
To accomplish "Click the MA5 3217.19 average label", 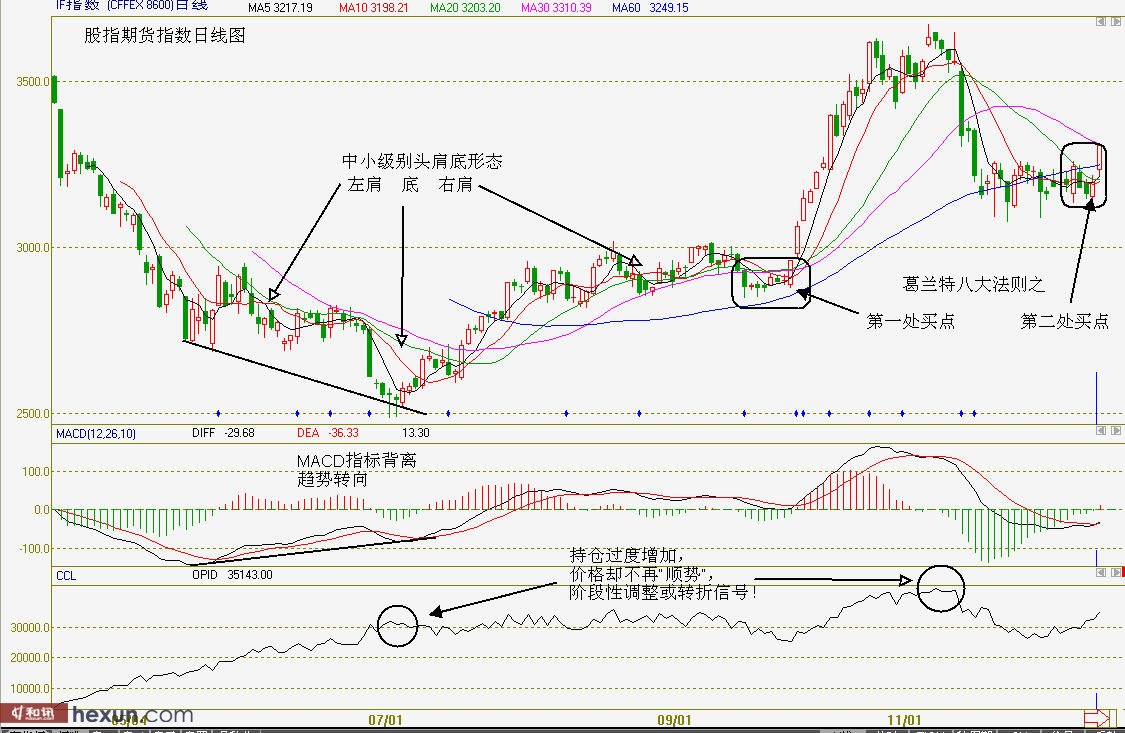I will (x=281, y=7).
